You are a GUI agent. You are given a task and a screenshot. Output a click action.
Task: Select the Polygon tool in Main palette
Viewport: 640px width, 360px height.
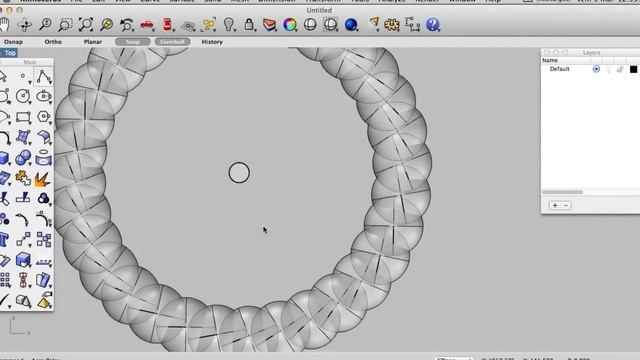coord(43,117)
